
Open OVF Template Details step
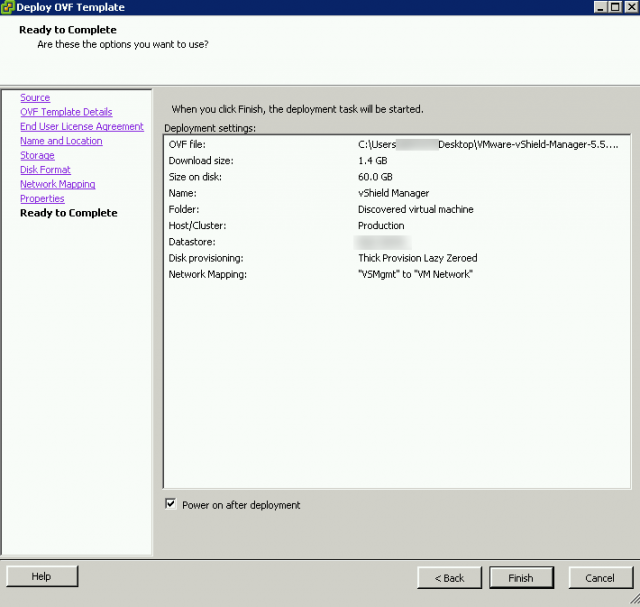coord(66,112)
